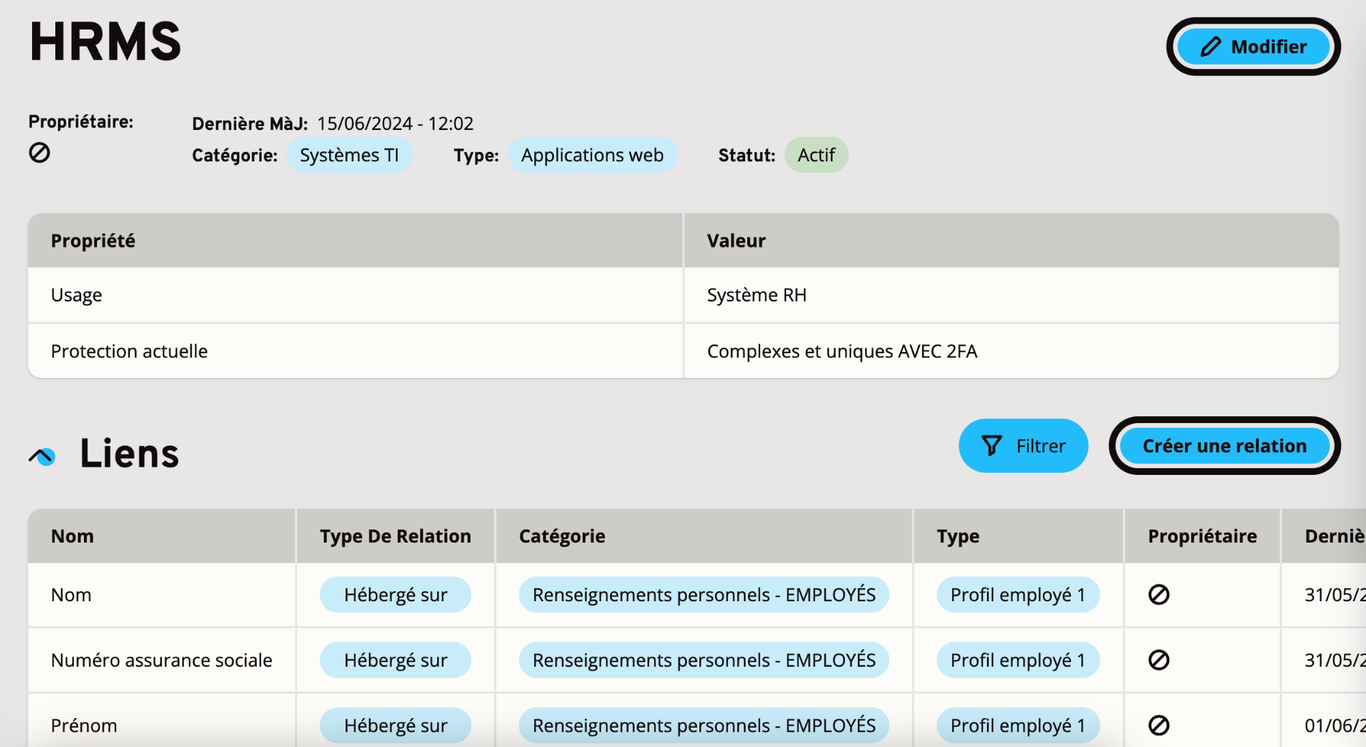The image size is (1366, 747).
Task: Click Profil employé 1 in Numéro assurance sociale row
Action: point(1018,660)
